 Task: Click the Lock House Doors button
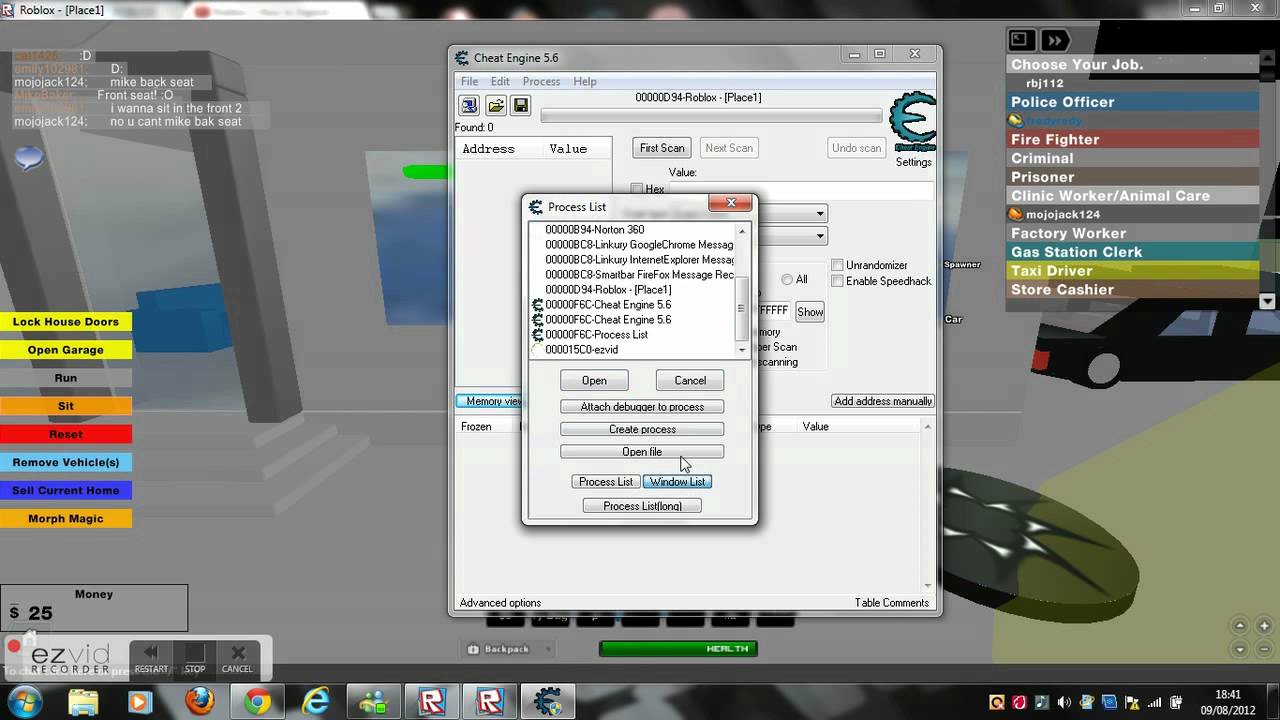(x=66, y=322)
